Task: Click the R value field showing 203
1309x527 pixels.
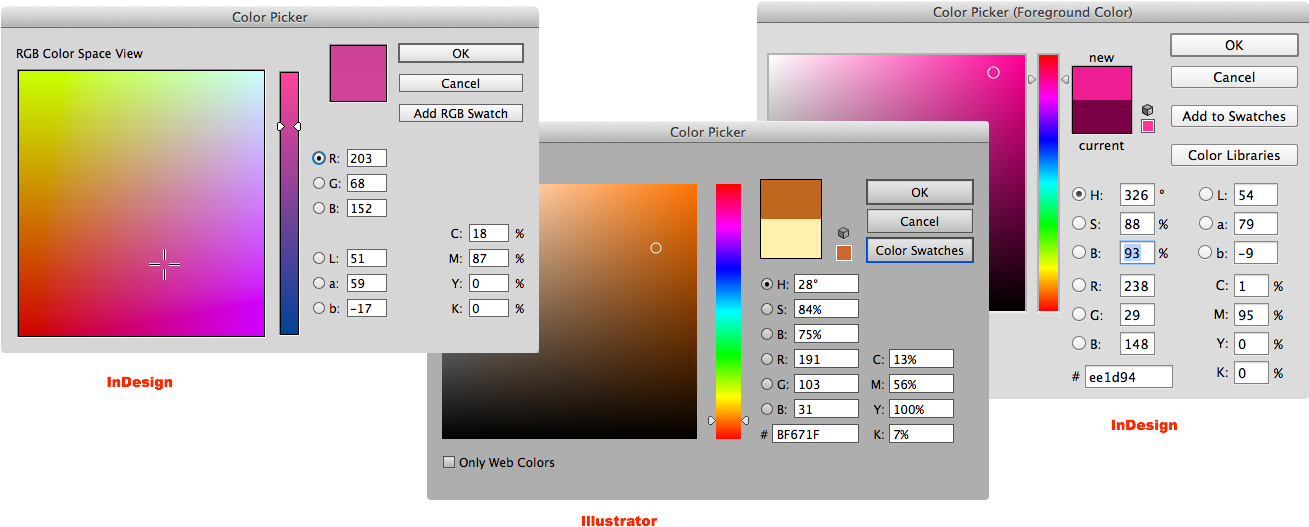Action: coord(366,158)
